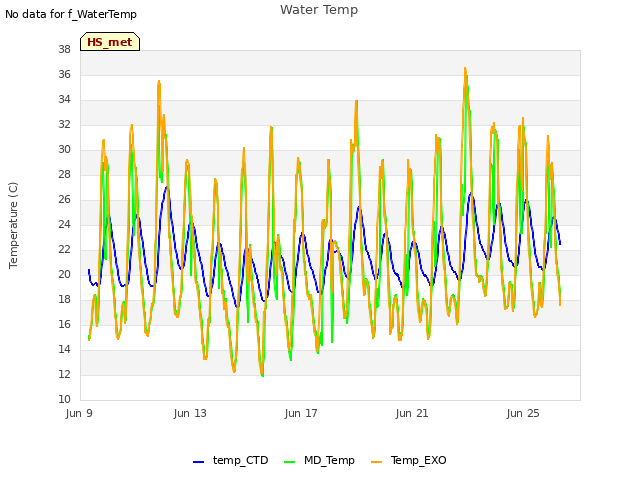Click the 20 y-axis tick label
The width and height of the screenshot is (640, 480).
pyautogui.click(x=64, y=274)
